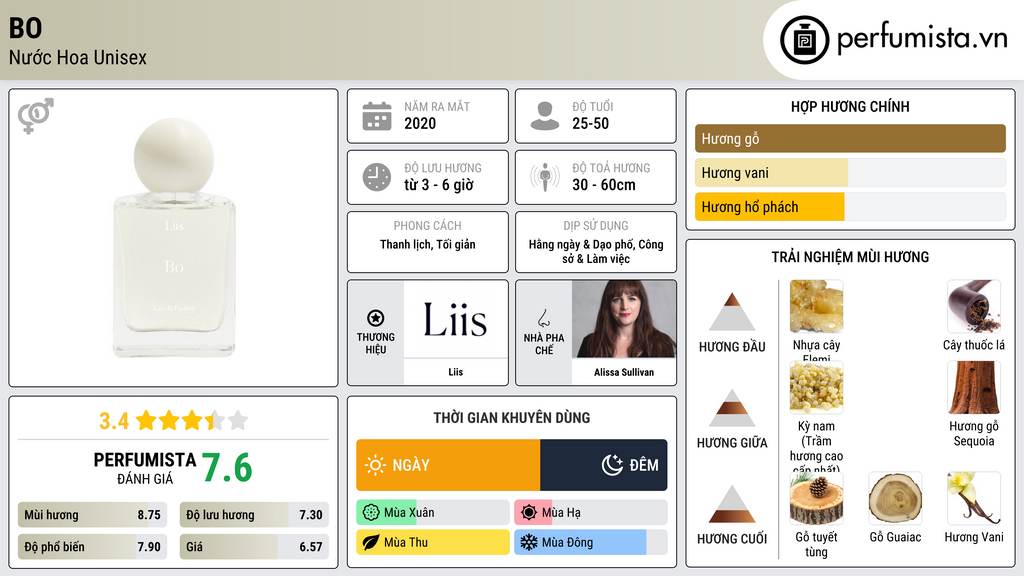Click the perfumista.vn perfume bottle logo icon
Viewport: 1024px width, 576px height.
[804, 40]
